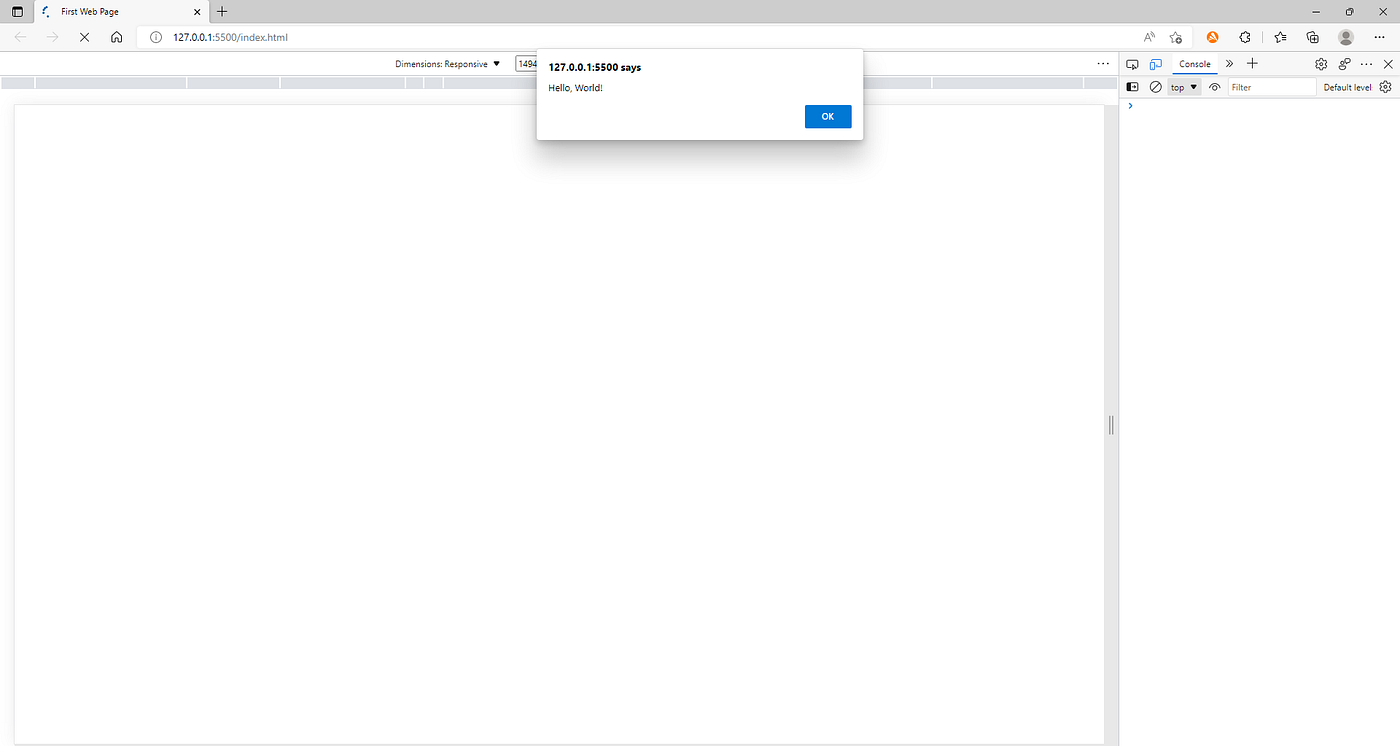
Task: Add a new DevTools panel with the plus icon
Action: 1252,63
